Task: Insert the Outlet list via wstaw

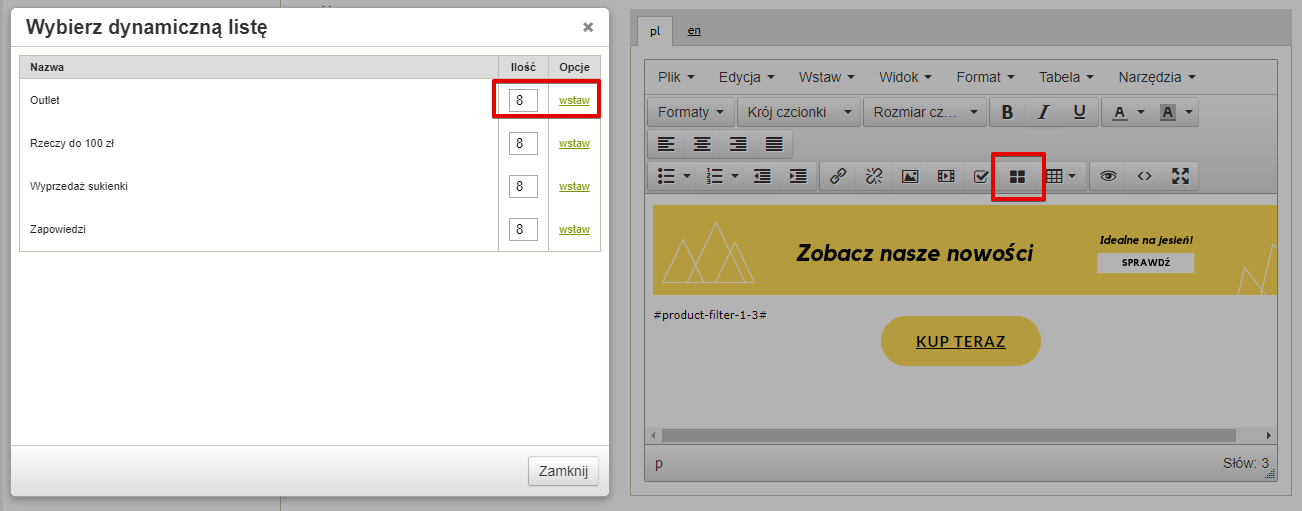Action: tap(574, 100)
